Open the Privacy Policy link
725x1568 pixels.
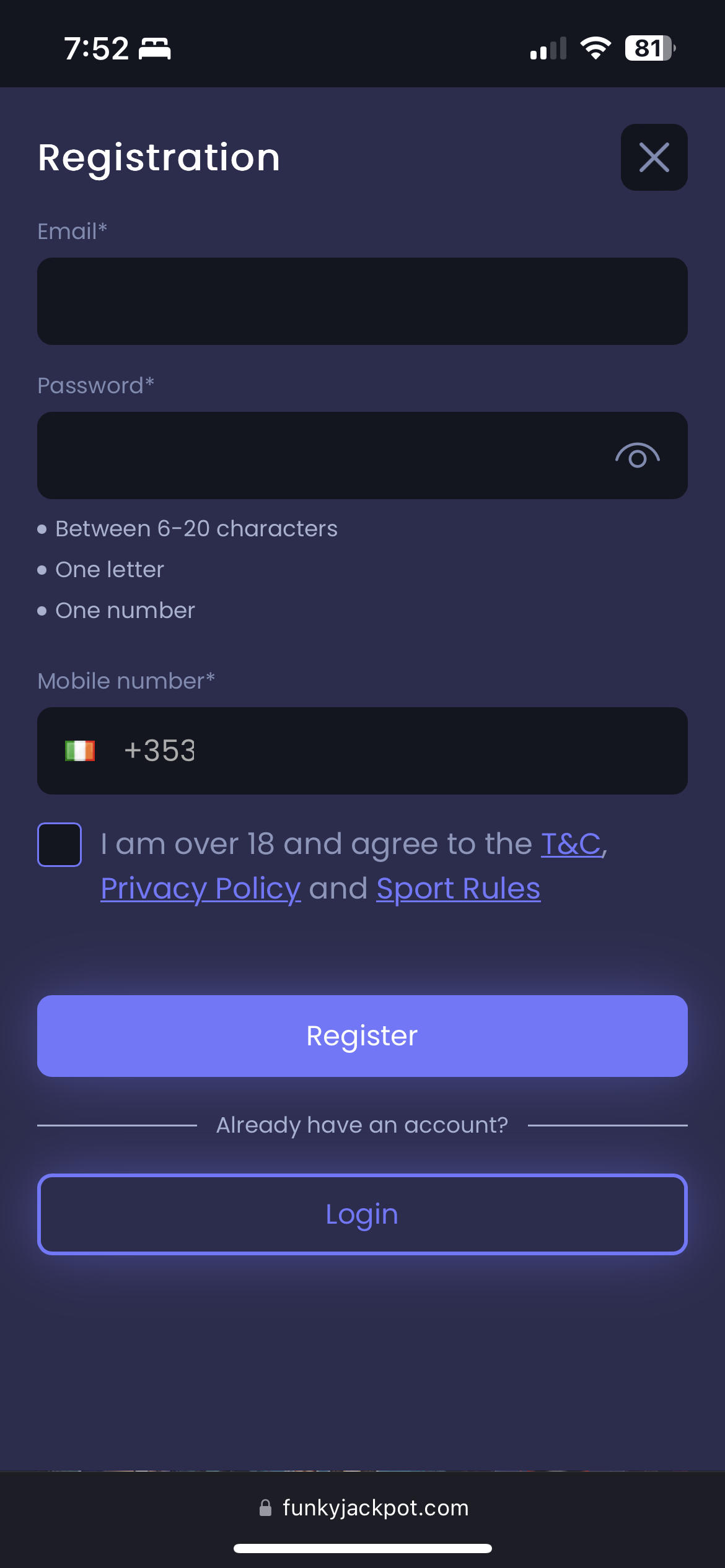point(201,889)
